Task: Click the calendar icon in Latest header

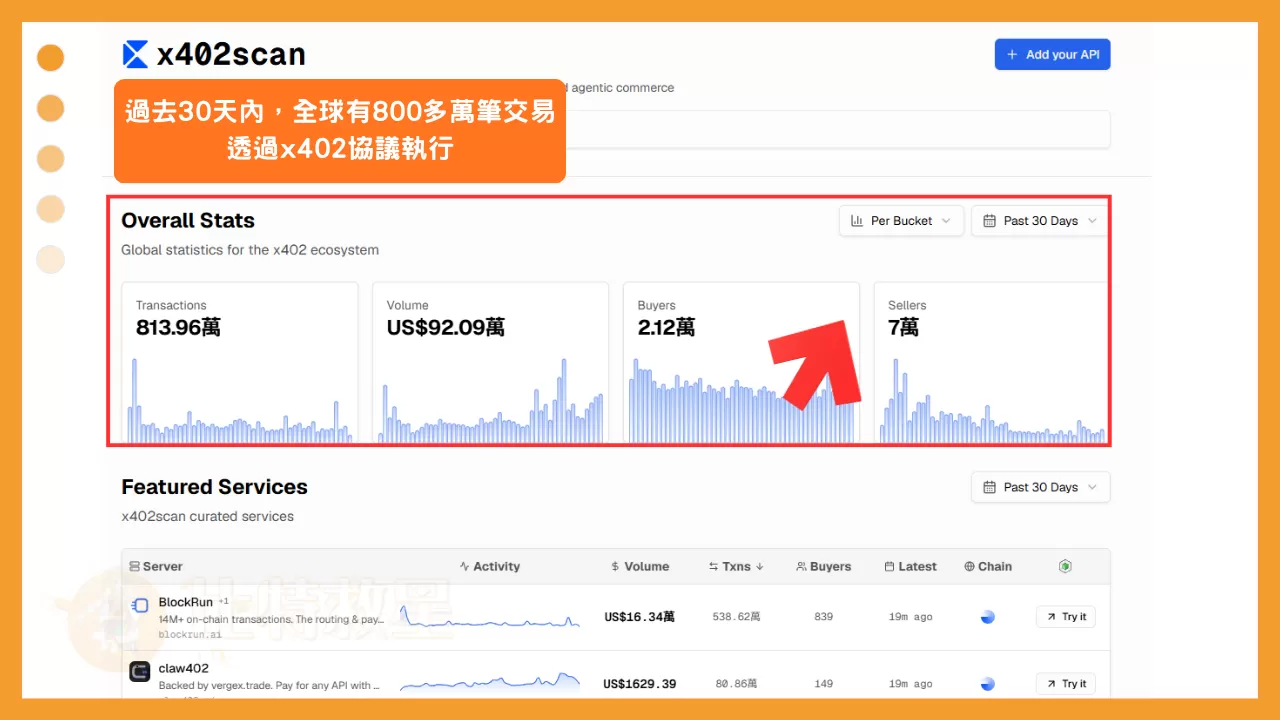Action: pyautogui.click(x=889, y=566)
